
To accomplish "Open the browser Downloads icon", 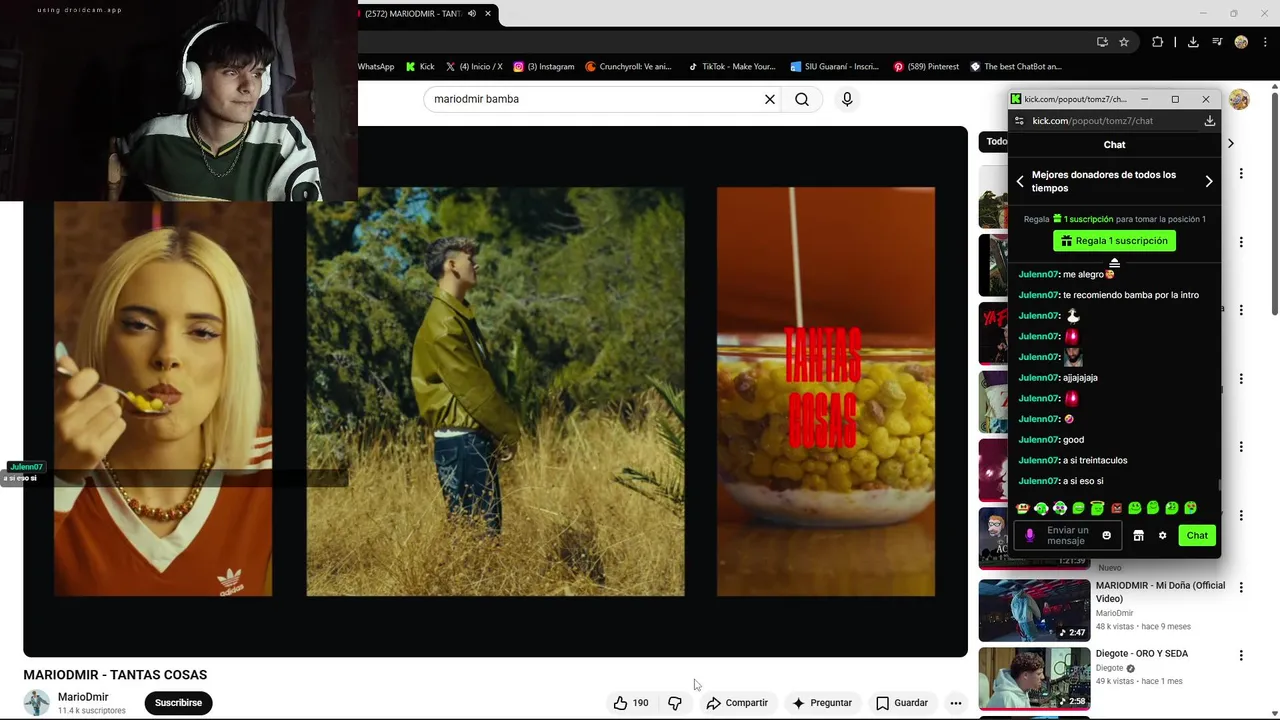I will [1193, 42].
